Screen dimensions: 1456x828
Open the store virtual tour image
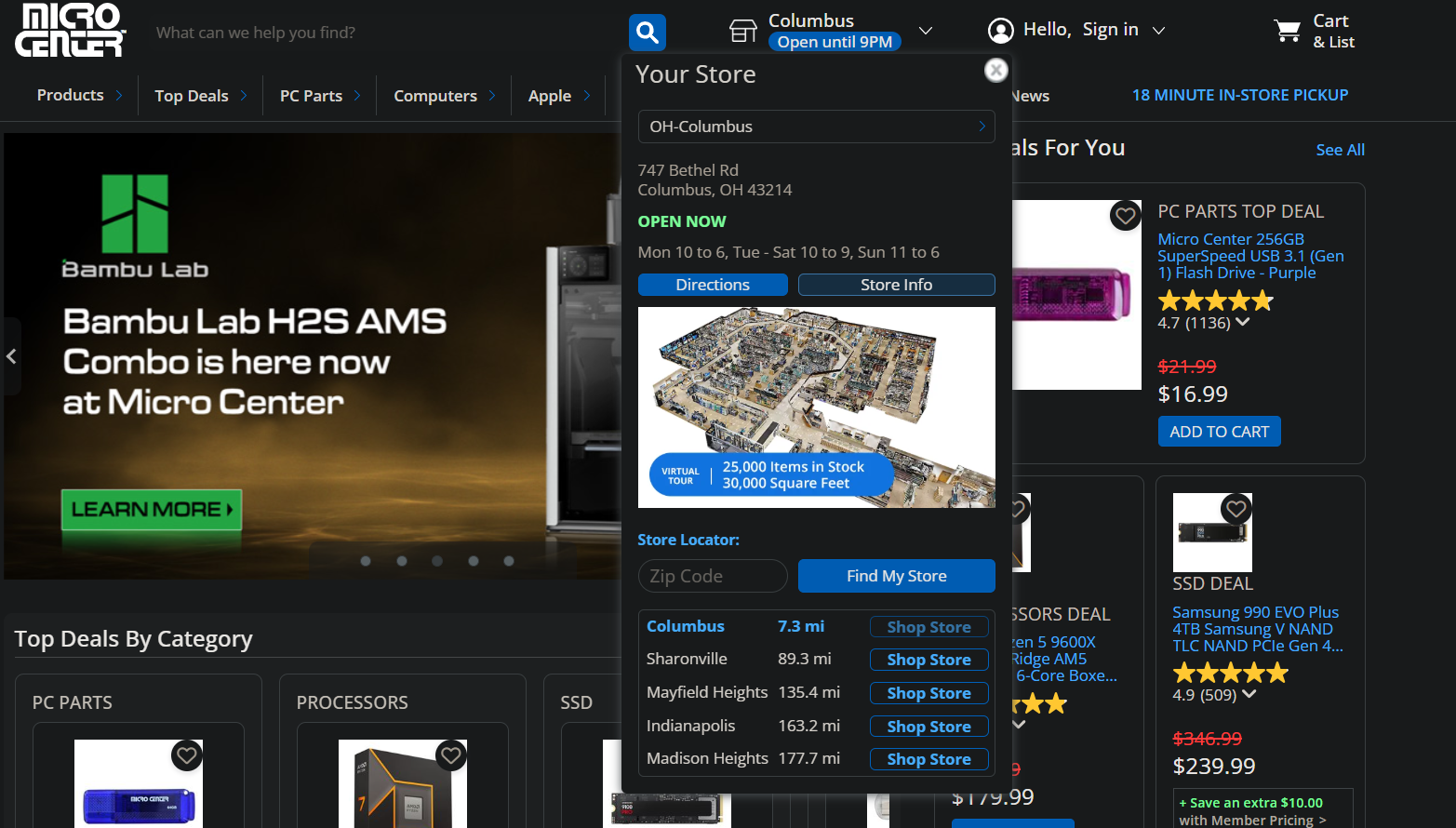816,407
